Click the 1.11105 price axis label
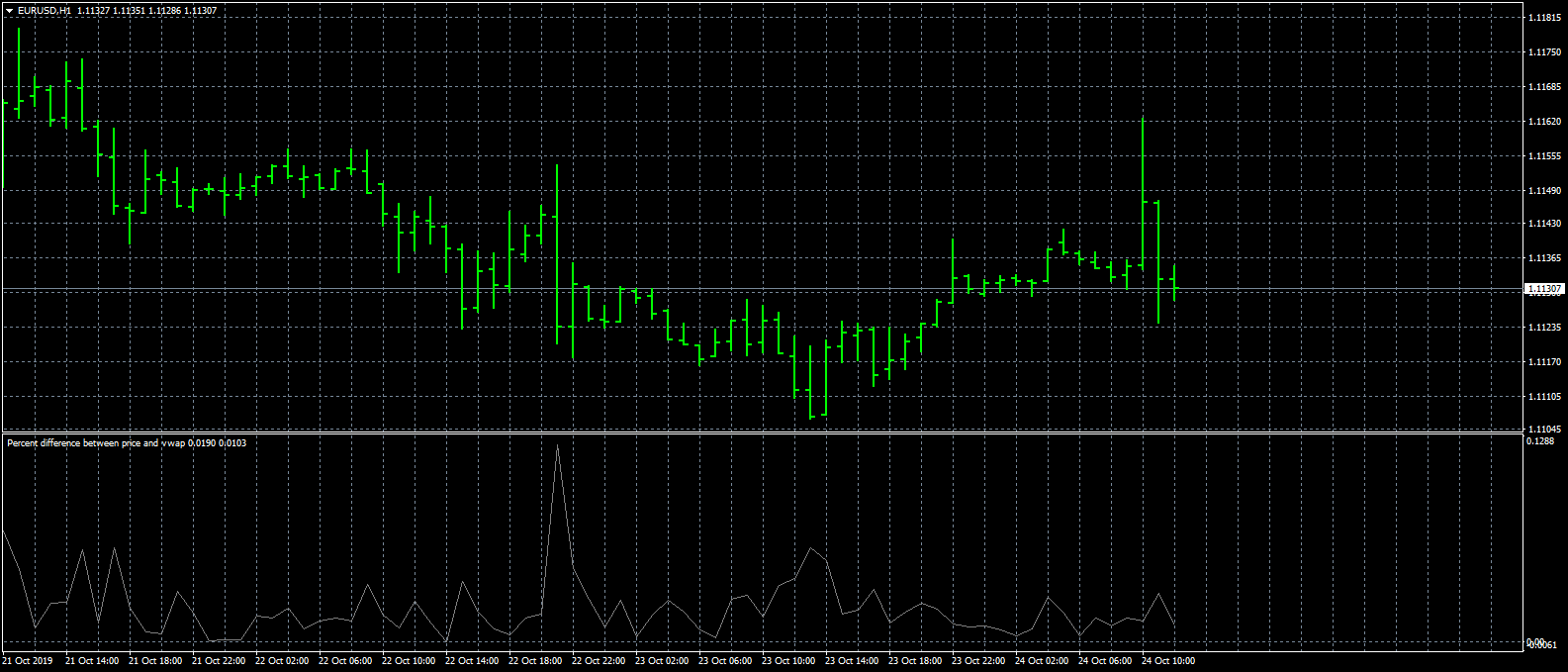This screenshot has width=1568, height=672. pyautogui.click(x=1546, y=396)
